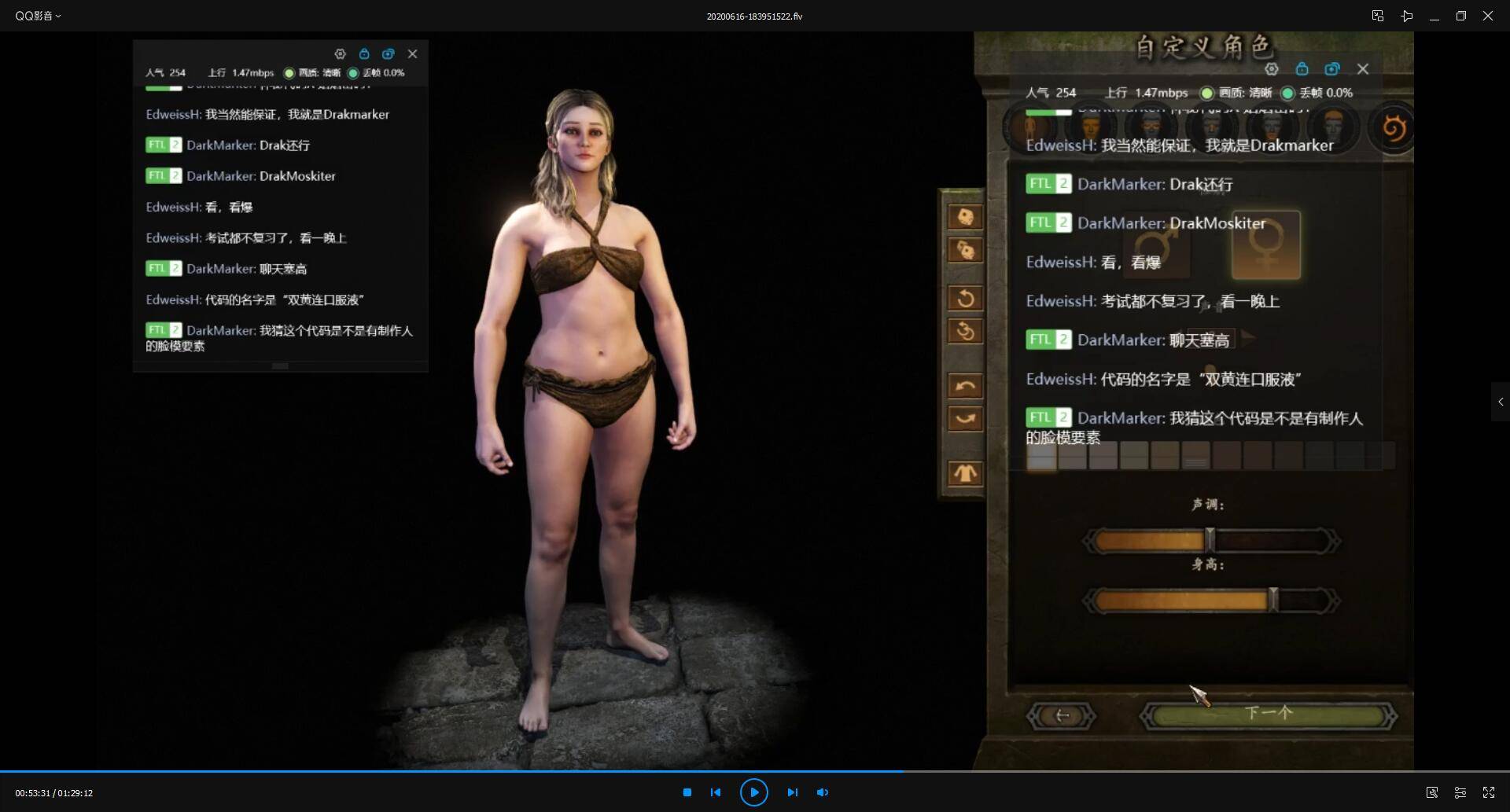Randomize all with double dice button
The image size is (1510, 812).
tap(965, 250)
